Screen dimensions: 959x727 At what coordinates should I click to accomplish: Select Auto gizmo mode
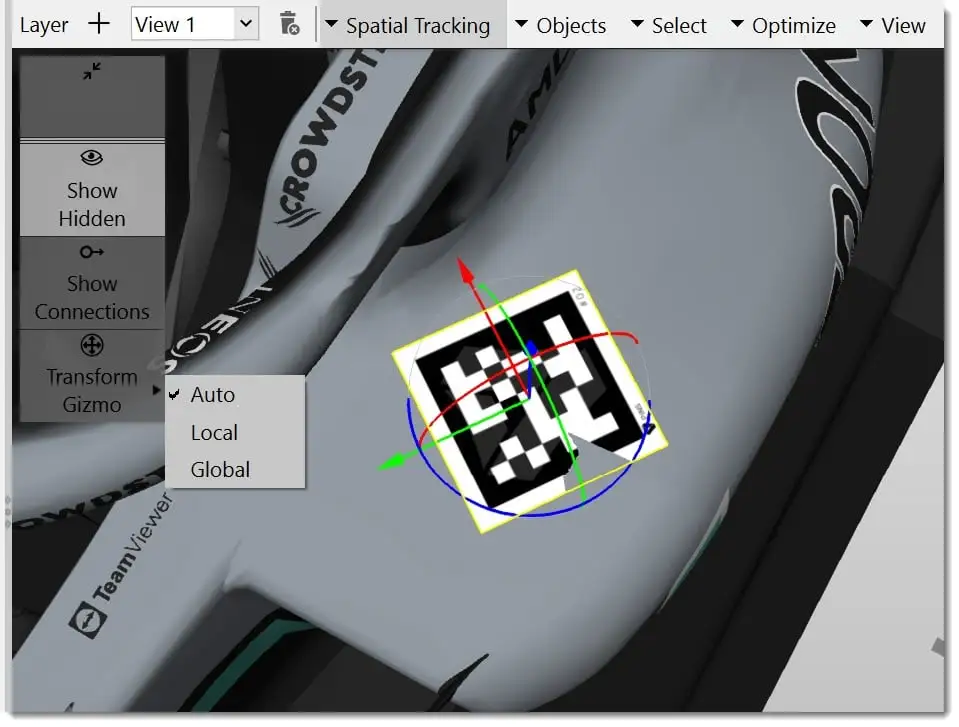click(x=235, y=395)
